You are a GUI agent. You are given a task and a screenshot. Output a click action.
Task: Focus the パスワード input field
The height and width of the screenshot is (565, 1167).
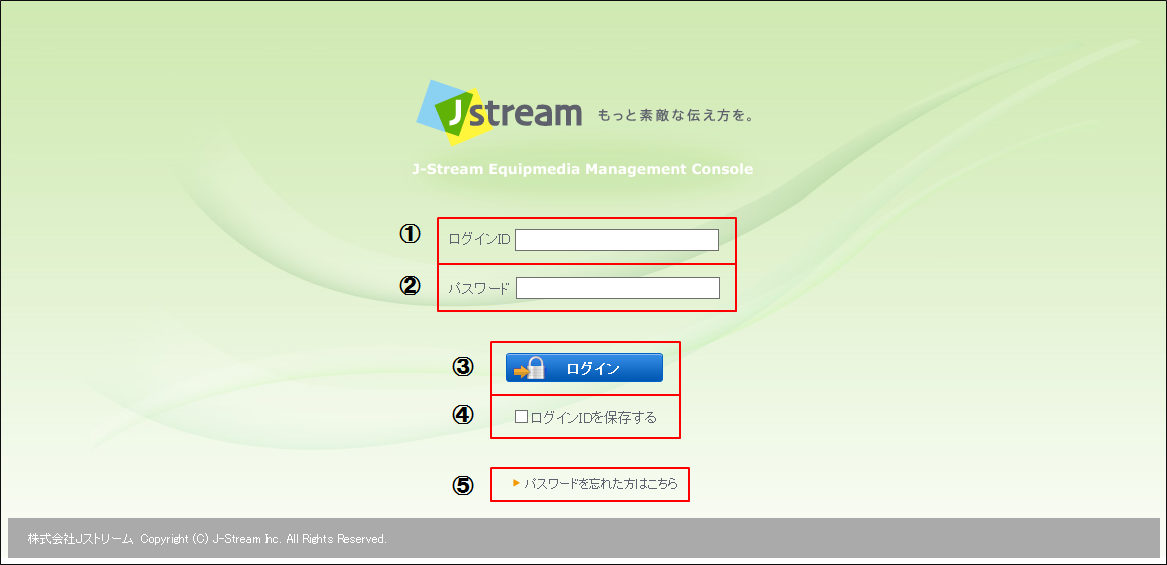[x=617, y=288]
